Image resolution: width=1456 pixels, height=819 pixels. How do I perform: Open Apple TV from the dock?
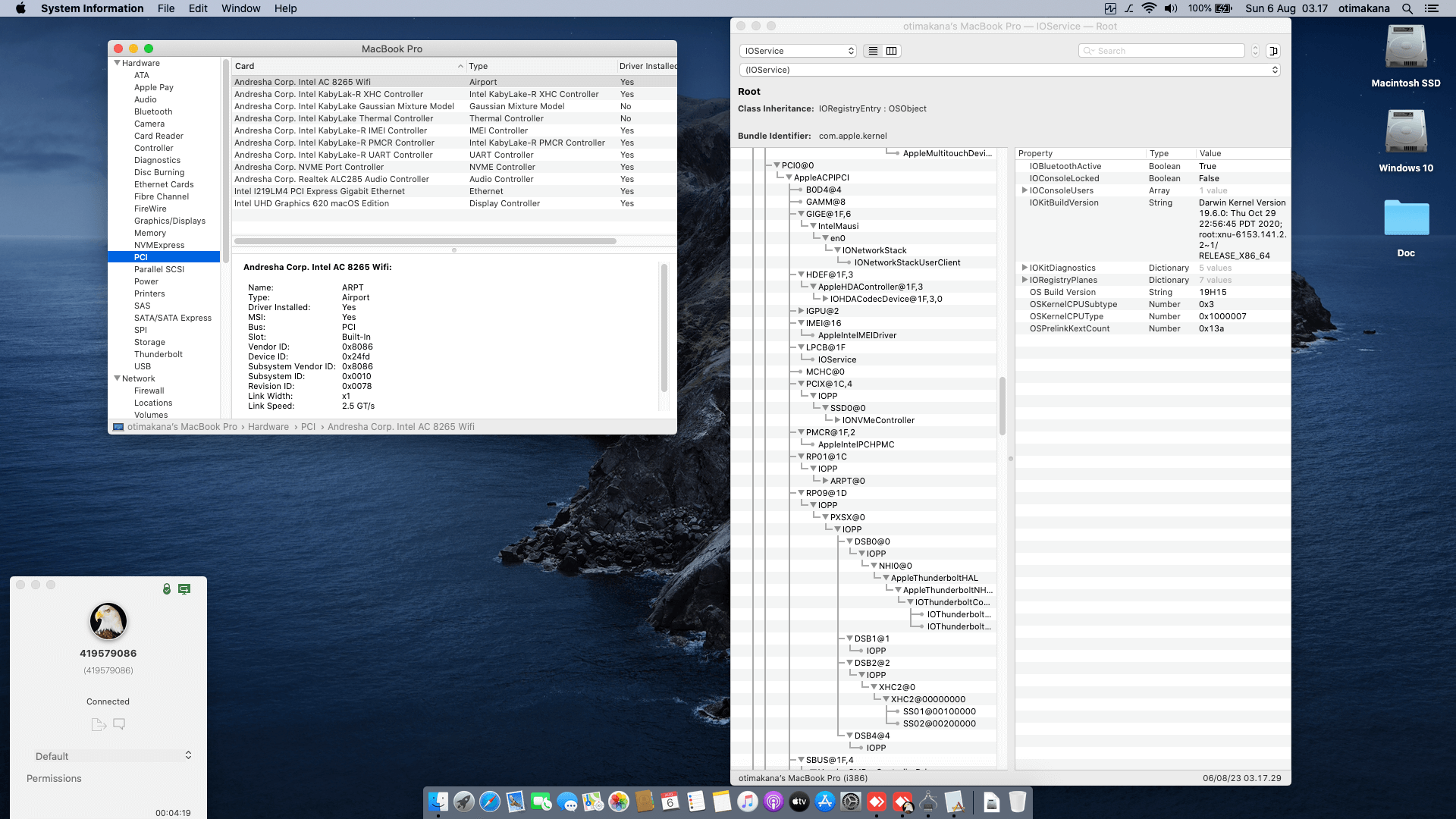click(799, 802)
